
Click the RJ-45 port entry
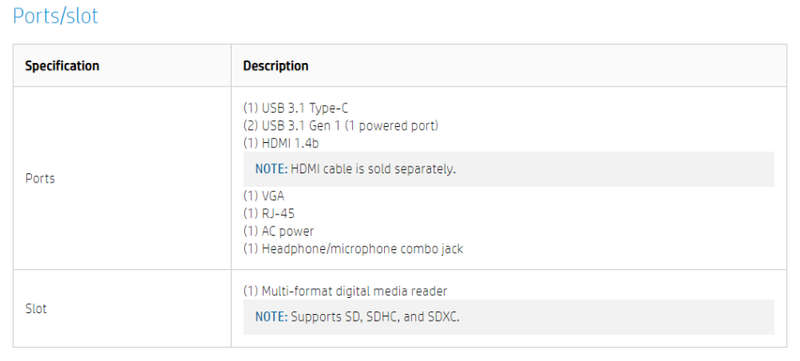(x=269, y=213)
